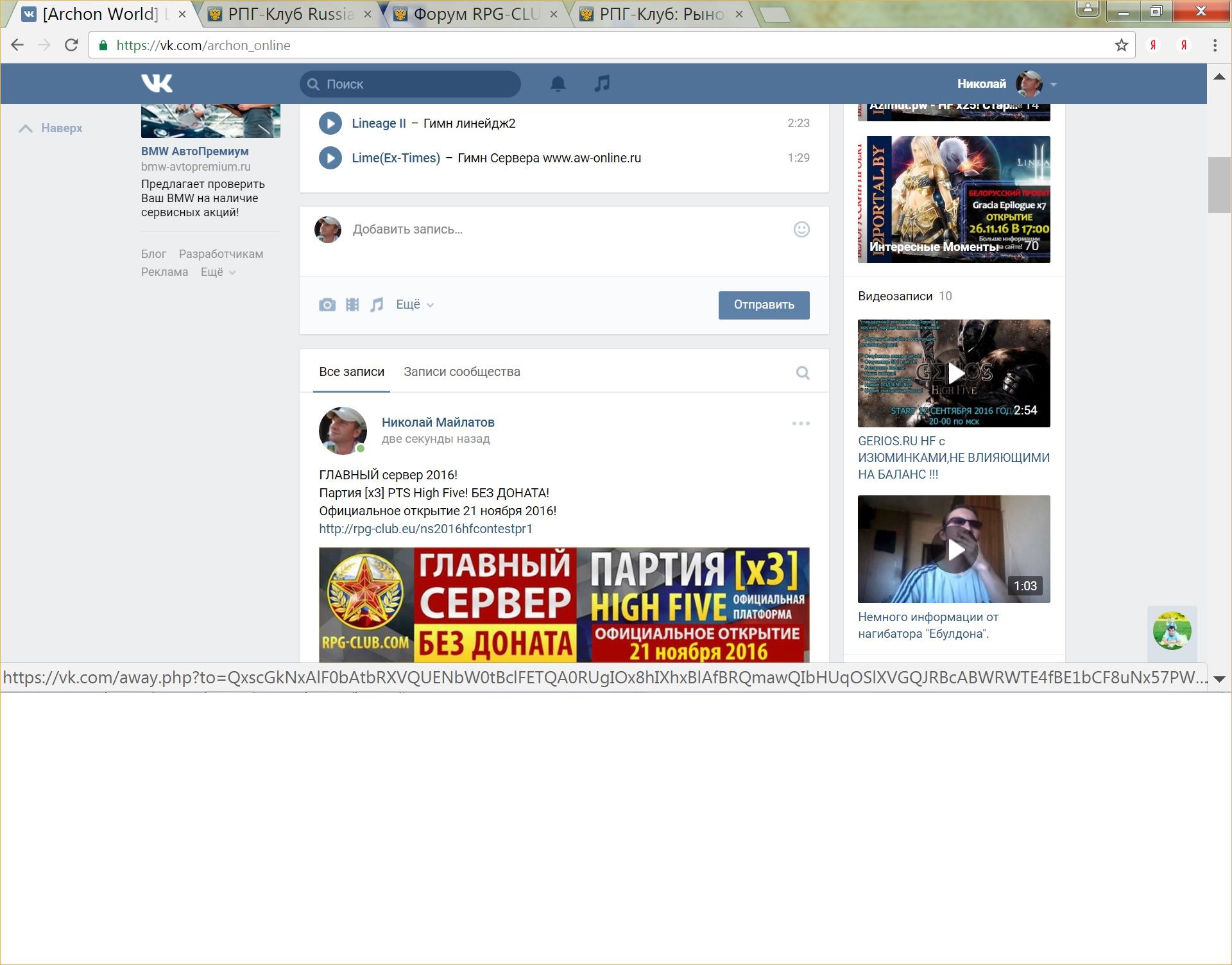Open the Николай profile menu arrow
1232x965 pixels.
pos(1053,84)
